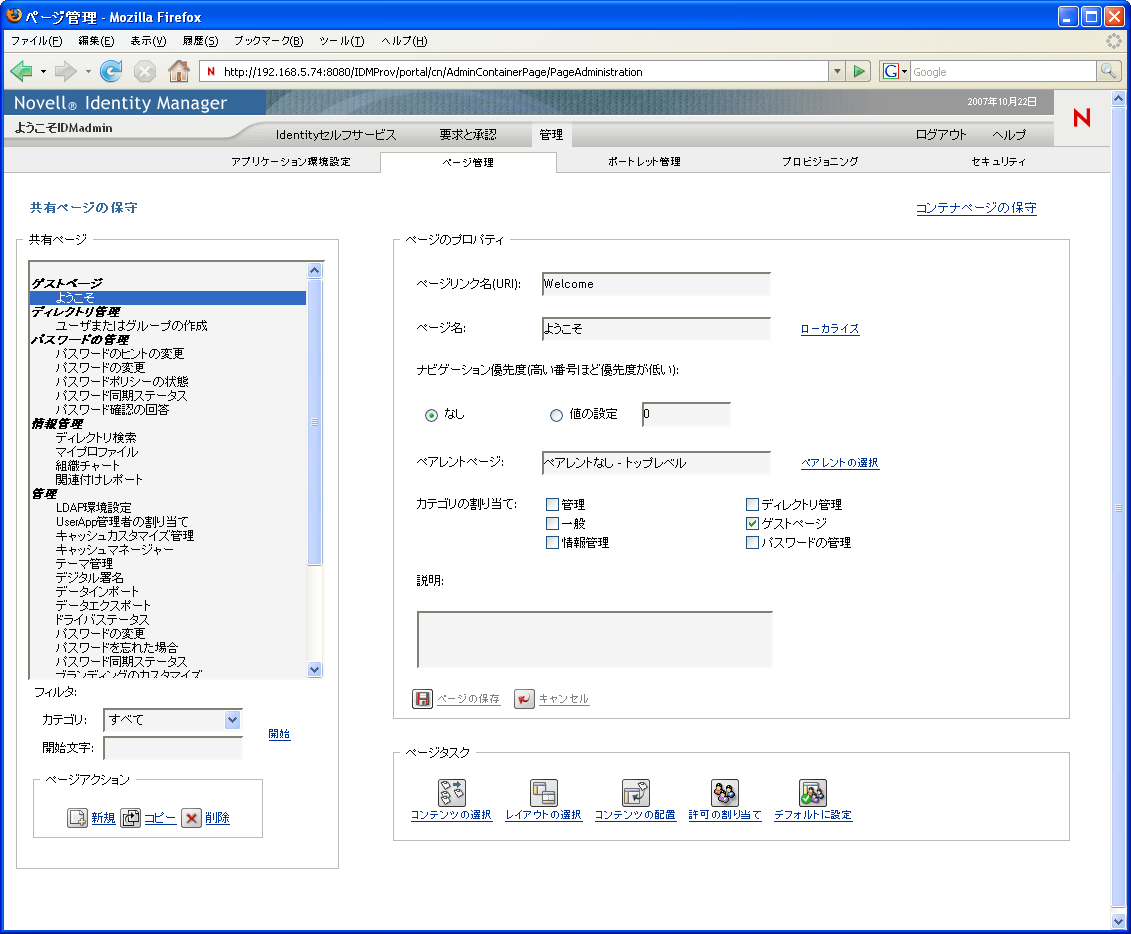Open the address bar history dropdown arrow

coord(837,71)
